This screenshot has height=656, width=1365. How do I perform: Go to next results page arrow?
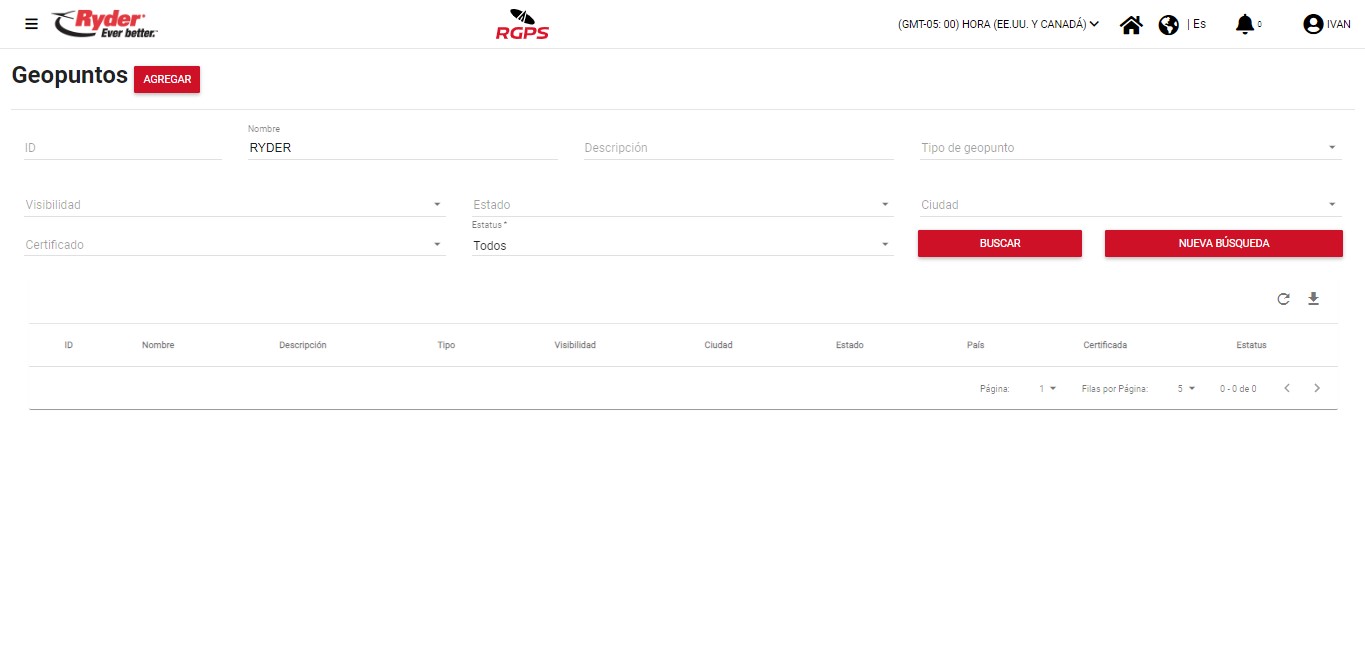tap(1317, 388)
